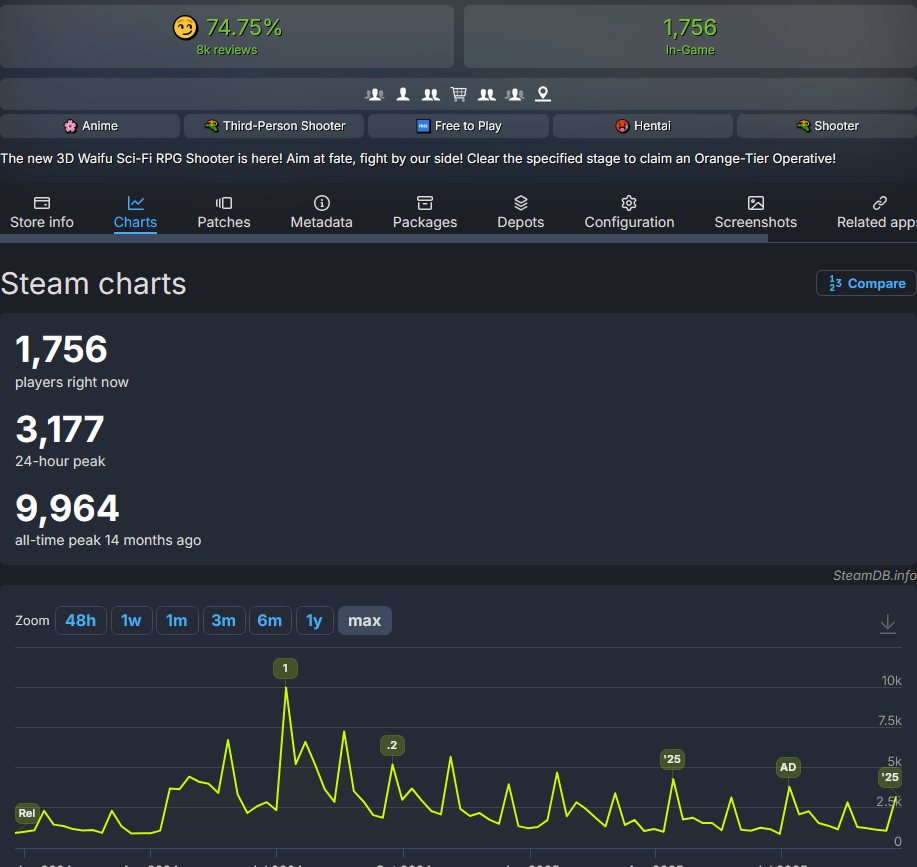Image resolution: width=917 pixels, height=867 pixels.
Task: Set chart zoom to 1y
Action: [314, 621]
